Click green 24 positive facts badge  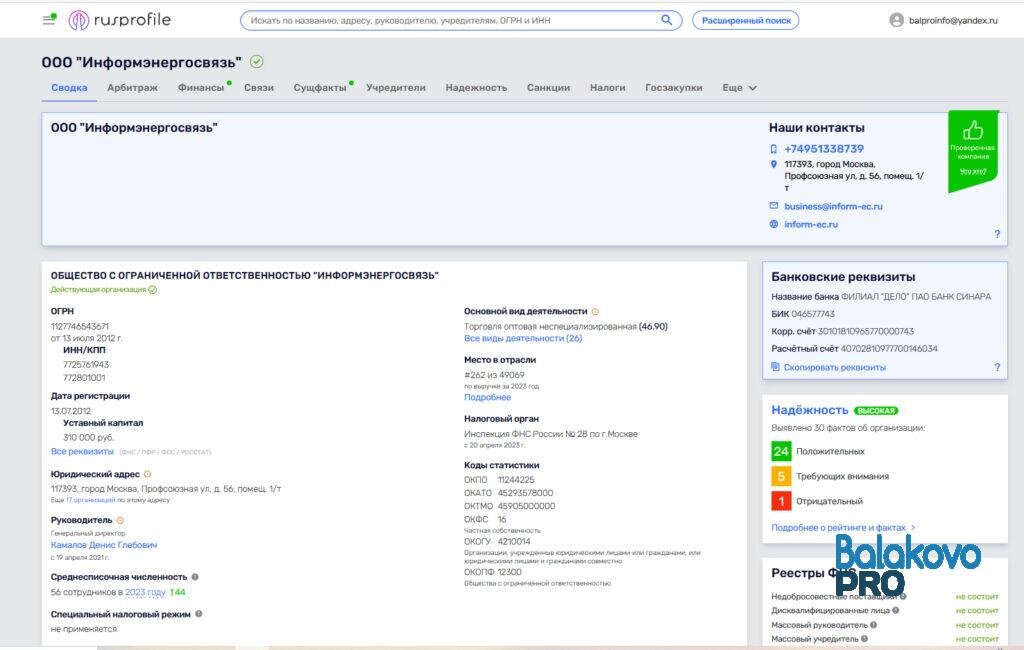click(781, 451)
